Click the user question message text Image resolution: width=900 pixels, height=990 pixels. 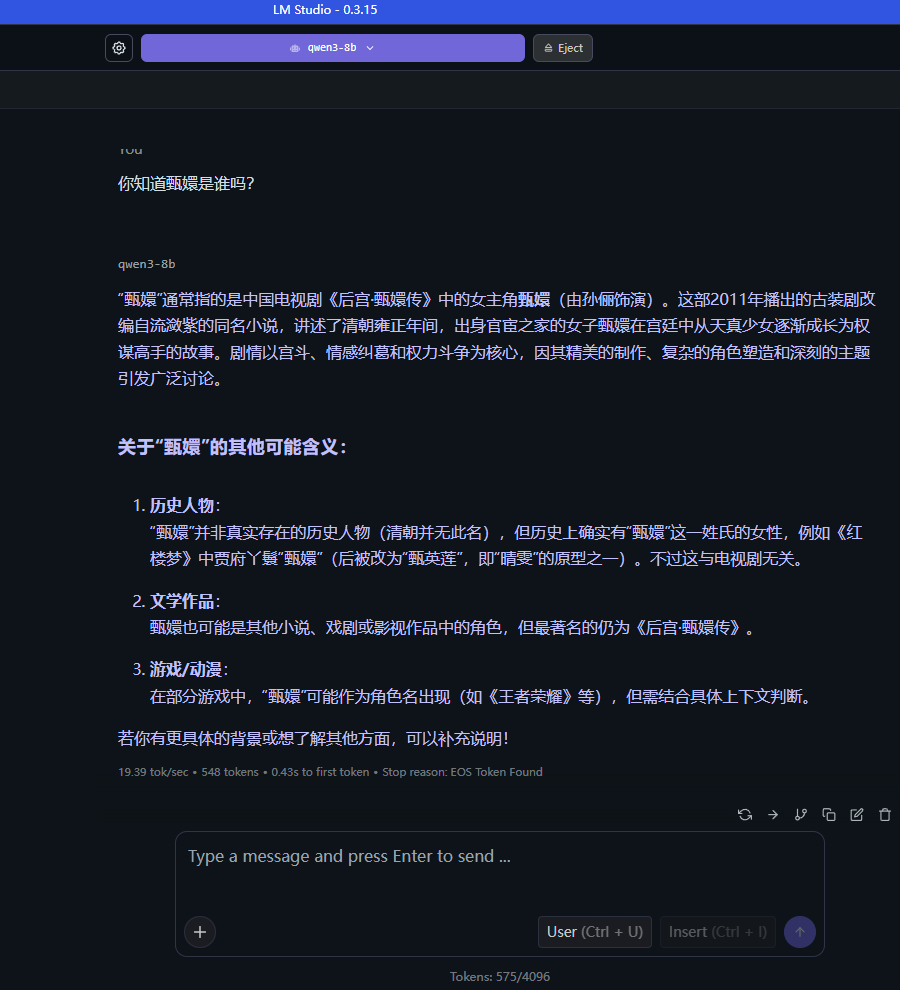(186, 184)
